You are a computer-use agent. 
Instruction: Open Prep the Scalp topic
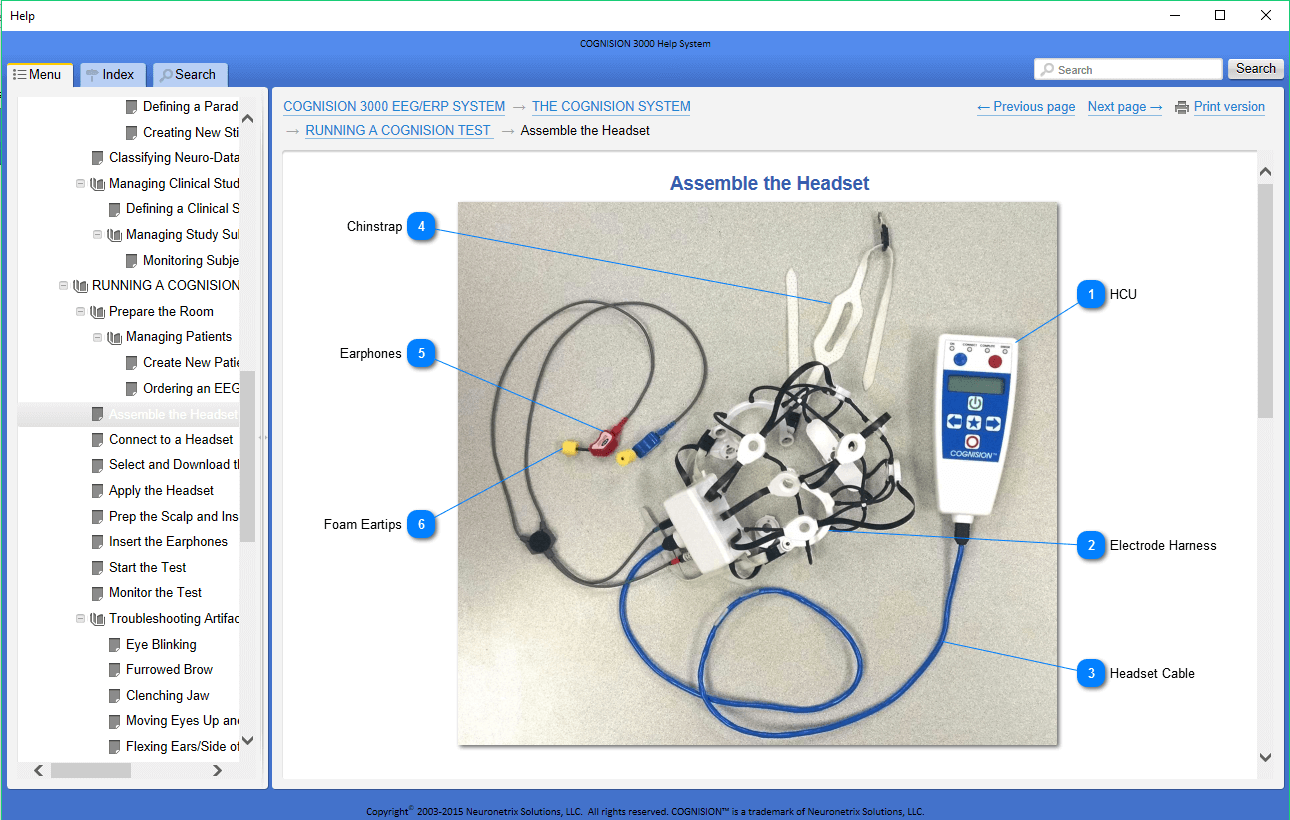coord(174,516)
